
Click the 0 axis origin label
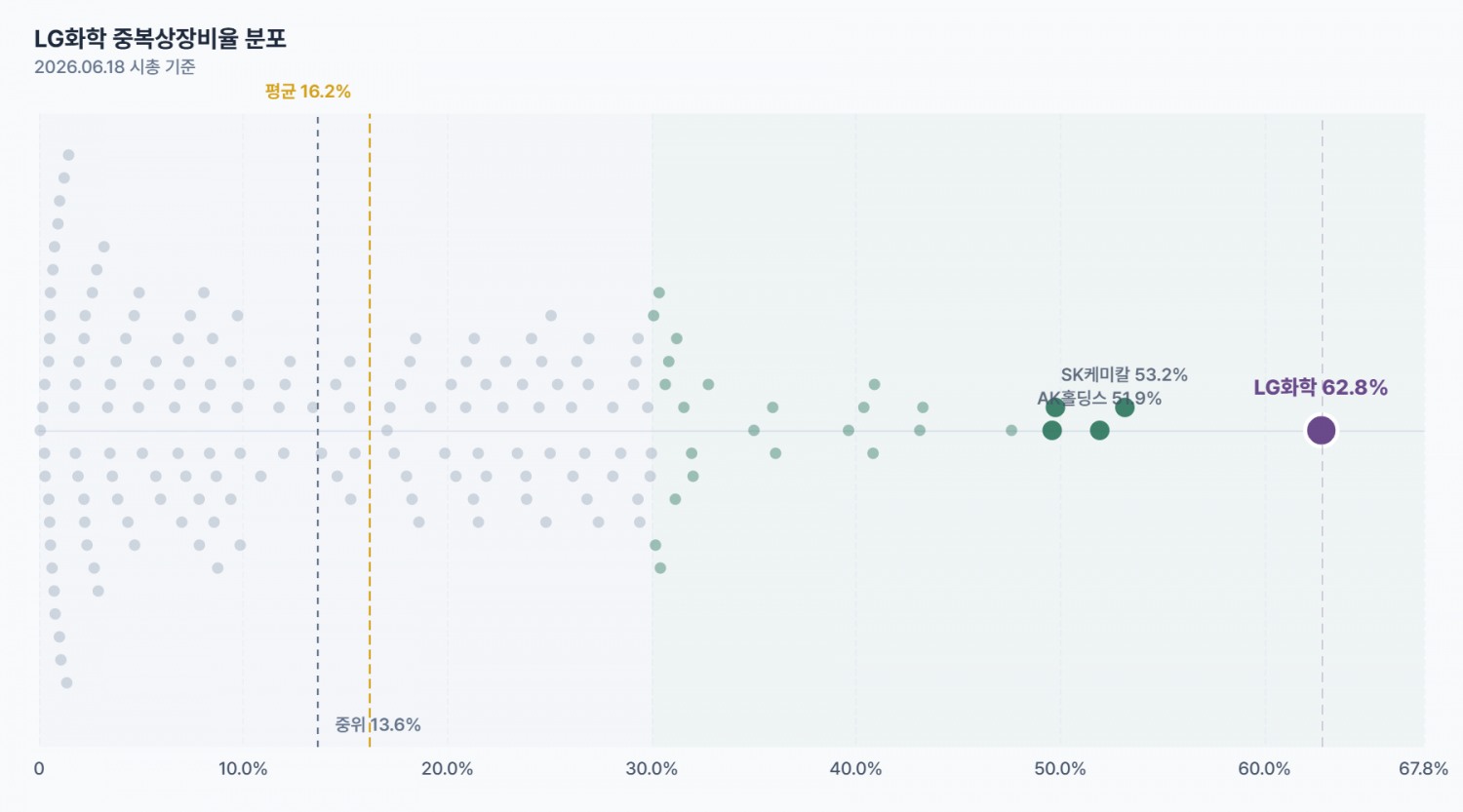pyautogui.click(x=39, y=769)
